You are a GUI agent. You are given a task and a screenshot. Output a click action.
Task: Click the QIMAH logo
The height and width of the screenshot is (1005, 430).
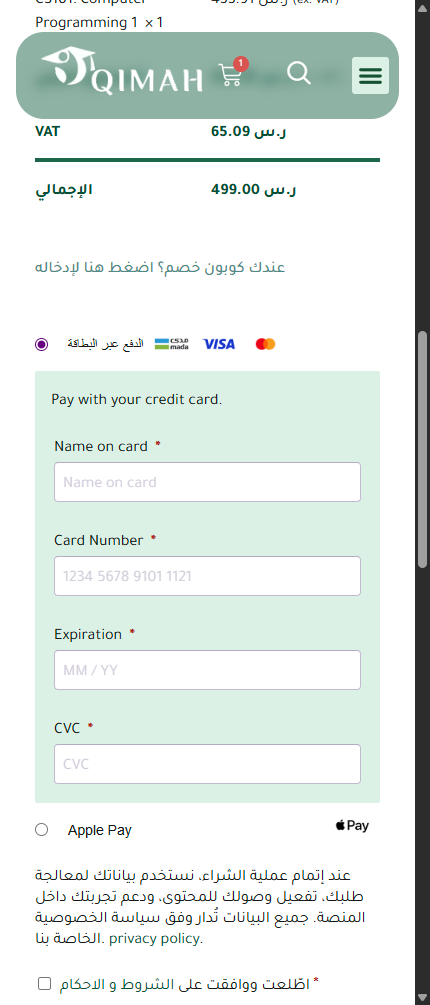point(122,72)
